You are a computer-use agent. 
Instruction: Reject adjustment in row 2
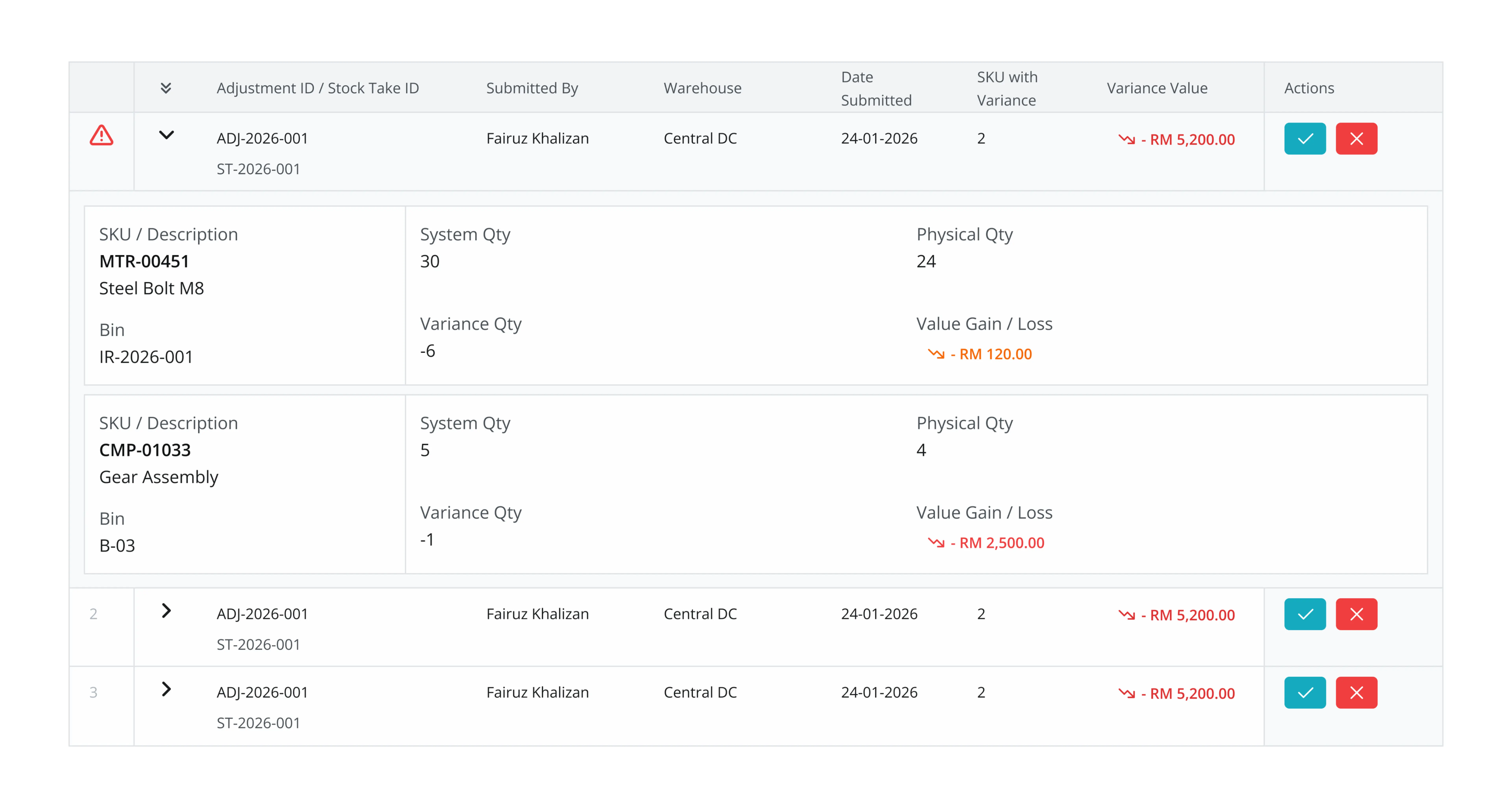coord(1356,614)
